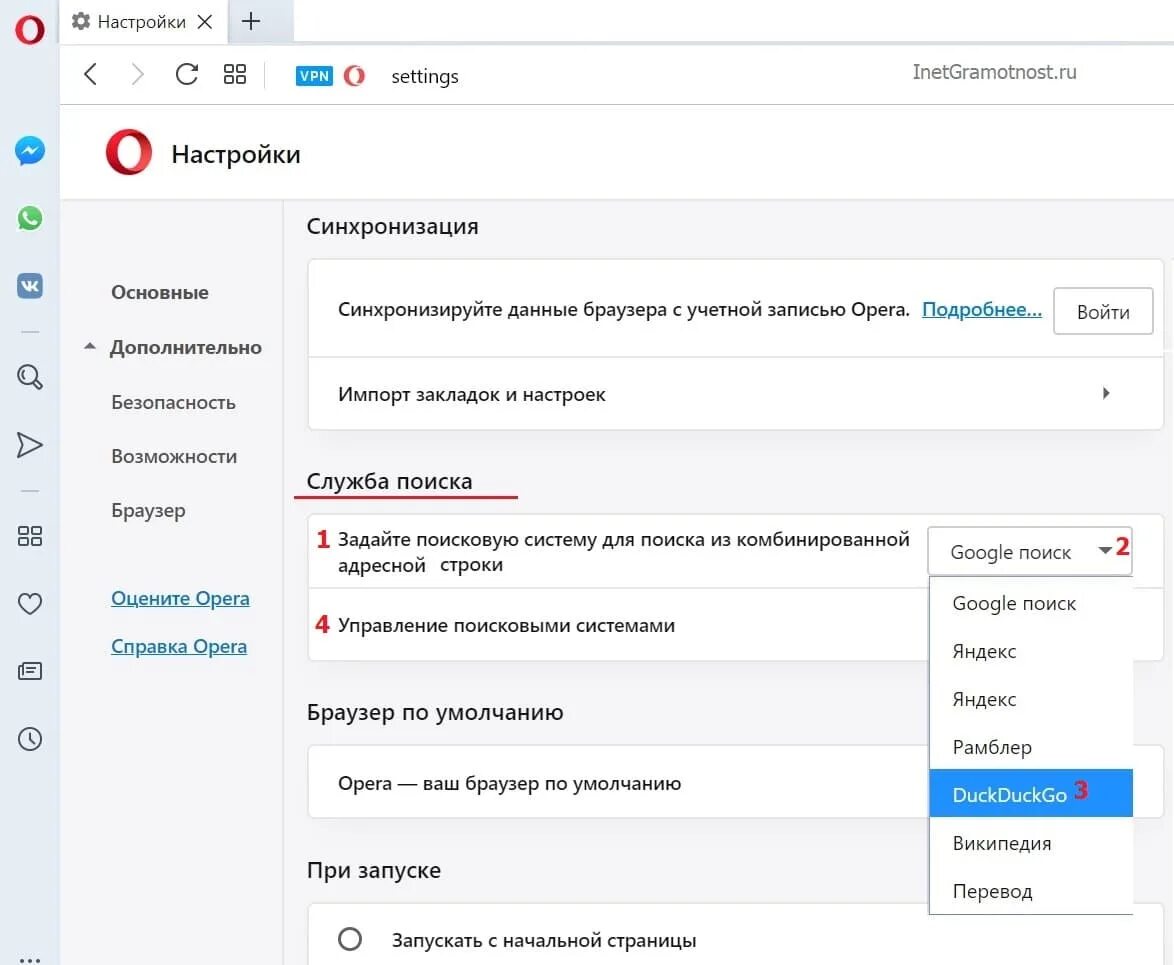Expand Импорт закладок и настроек
1174x965 pixels.
tap(735, 394)
